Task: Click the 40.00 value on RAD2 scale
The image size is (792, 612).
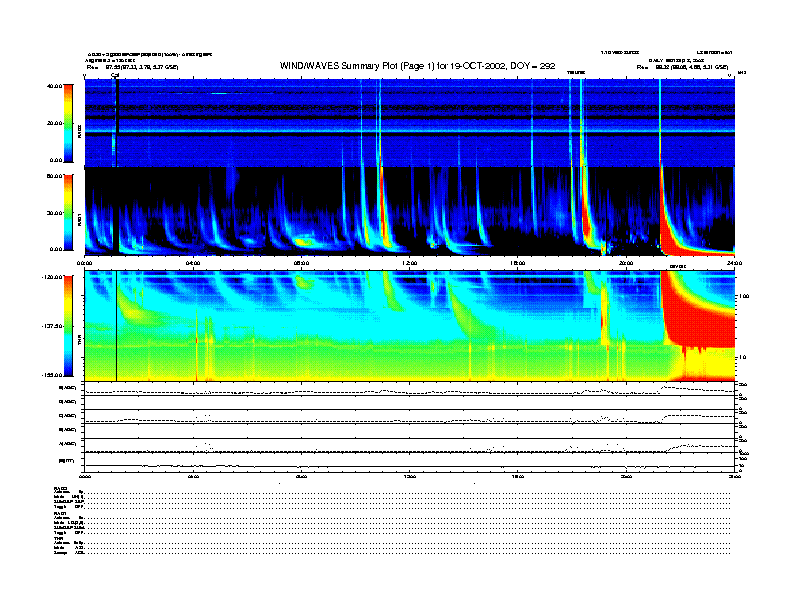Action: pos(54,86)
